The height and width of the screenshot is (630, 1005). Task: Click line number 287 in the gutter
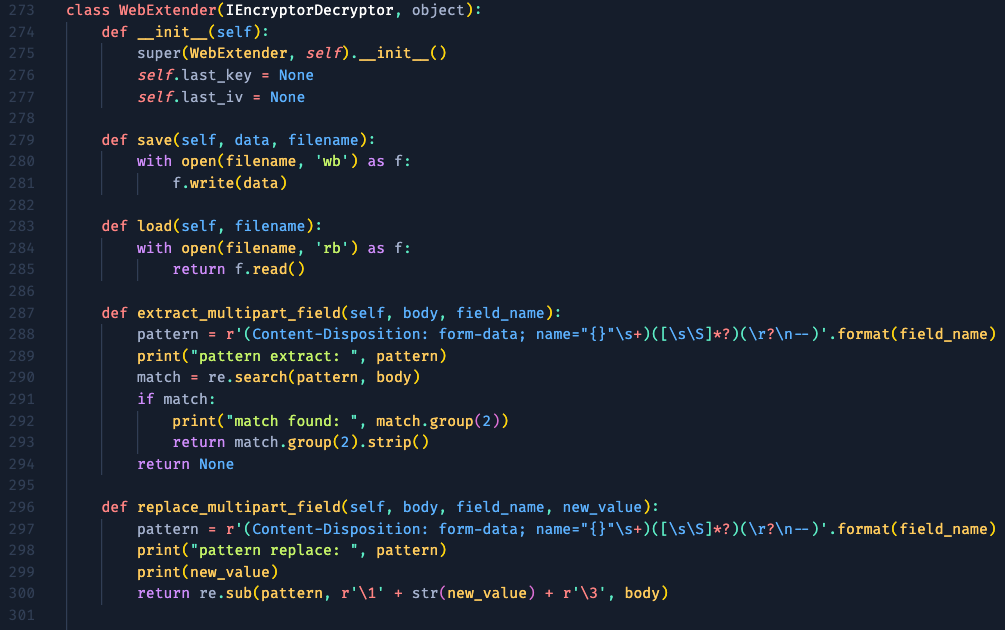[x=21, y=313]
